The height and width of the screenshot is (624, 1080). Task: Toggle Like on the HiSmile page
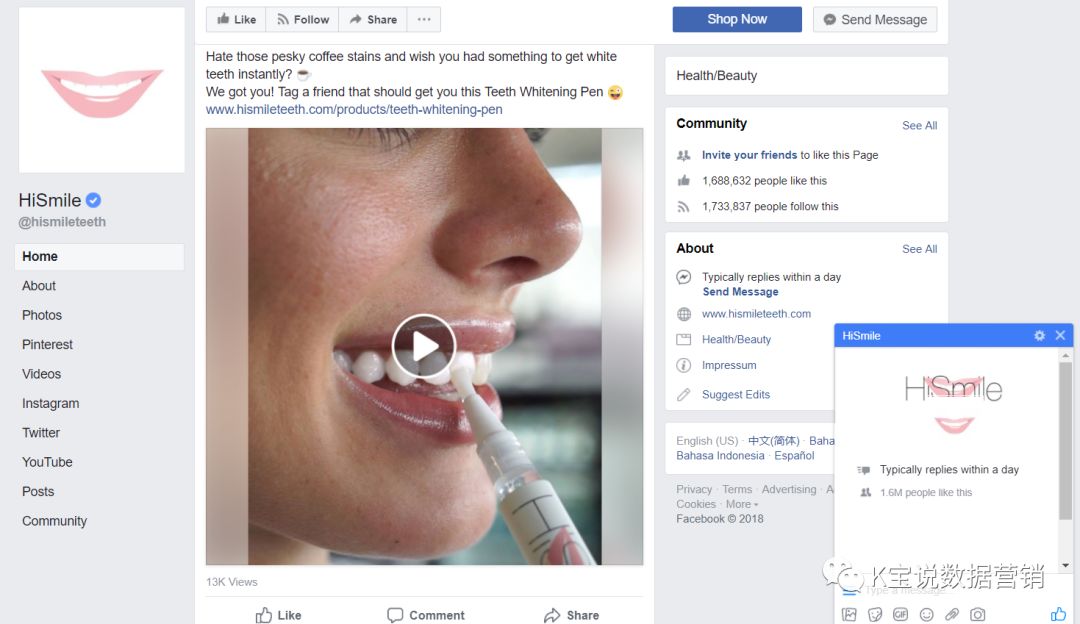click(236, 20)
